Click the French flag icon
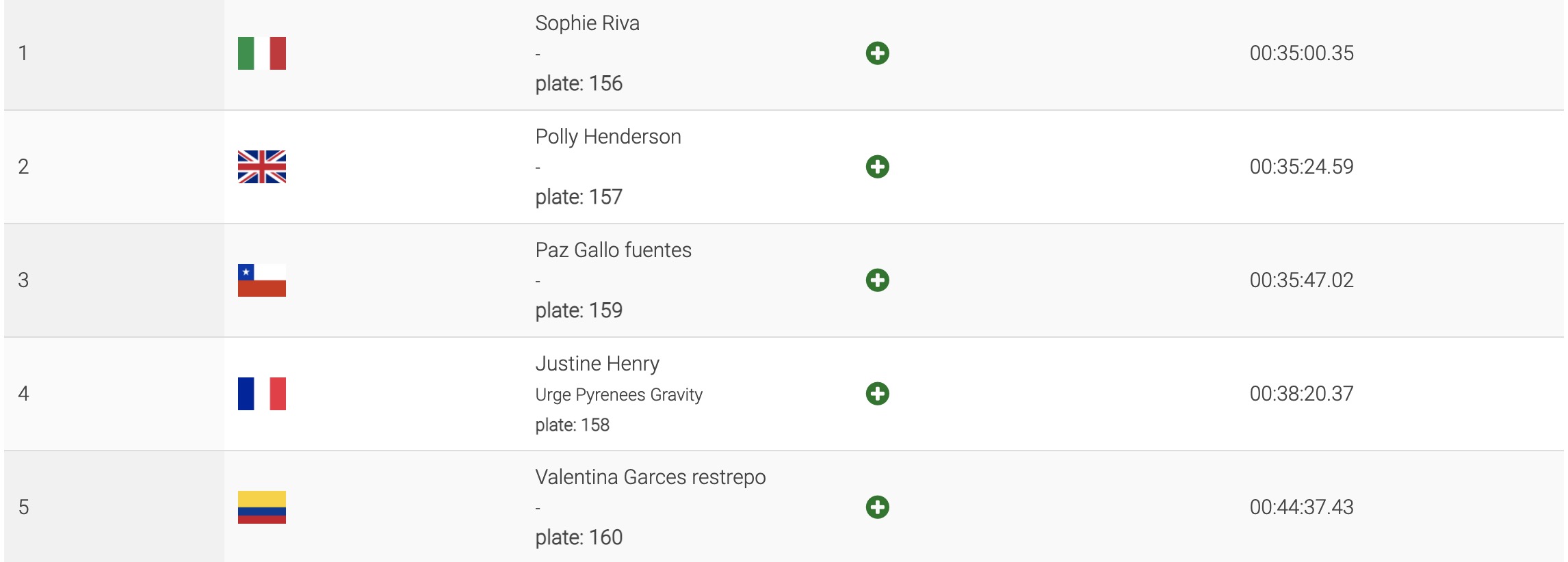Screen dimensions: 1568x562 tap(261, 394)
